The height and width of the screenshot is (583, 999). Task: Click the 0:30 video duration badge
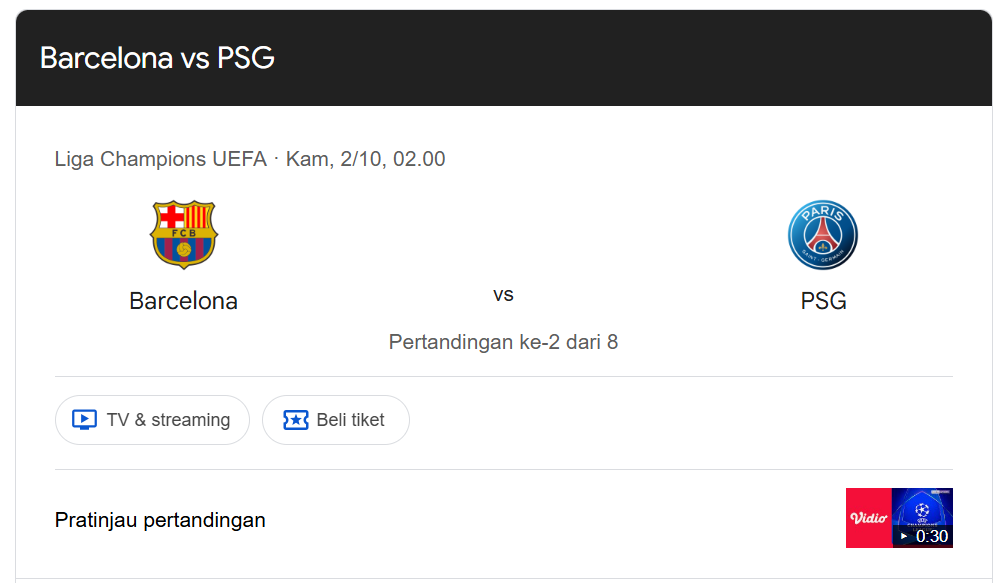(x=931, y=536)
